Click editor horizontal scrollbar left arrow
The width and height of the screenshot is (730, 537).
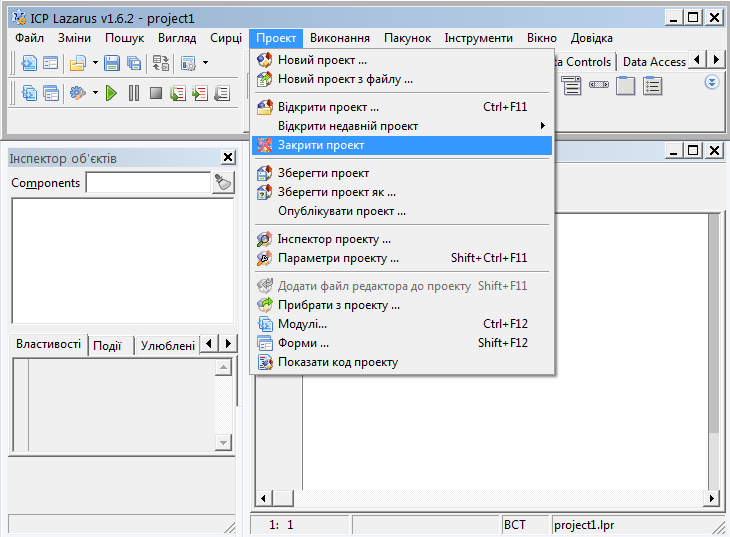point(263,498)
